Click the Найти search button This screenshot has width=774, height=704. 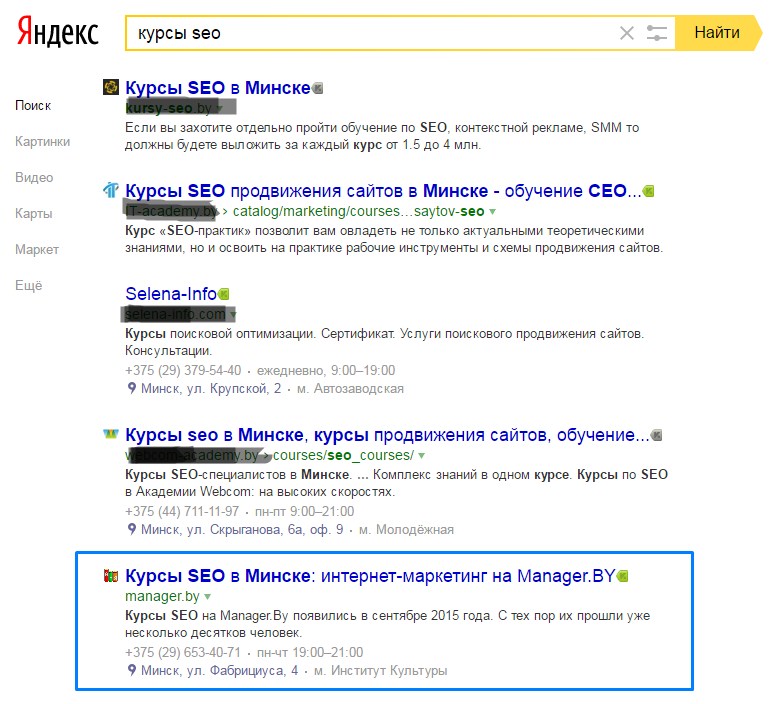717,33
